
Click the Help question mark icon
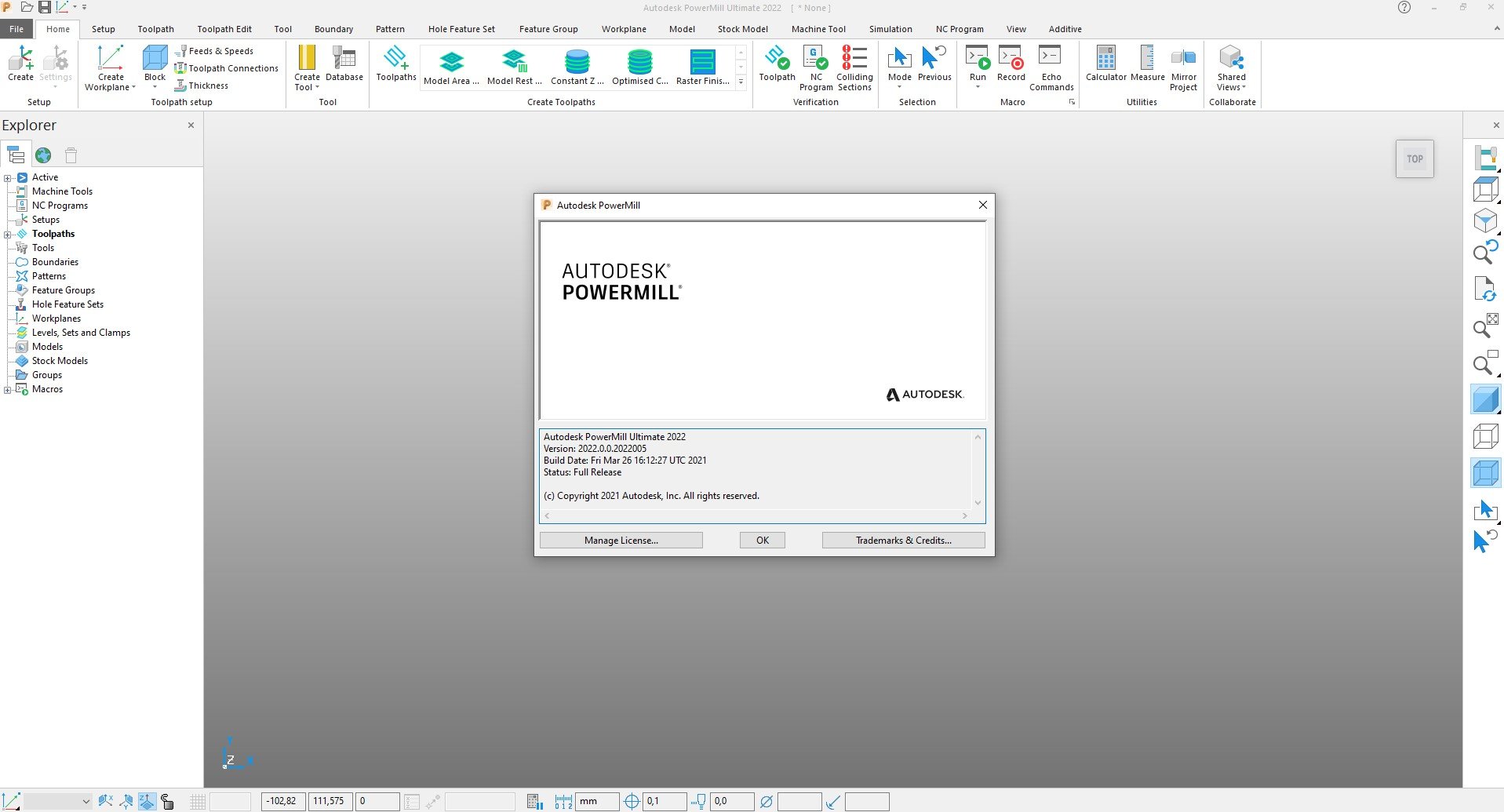(x=1404, y=7)
